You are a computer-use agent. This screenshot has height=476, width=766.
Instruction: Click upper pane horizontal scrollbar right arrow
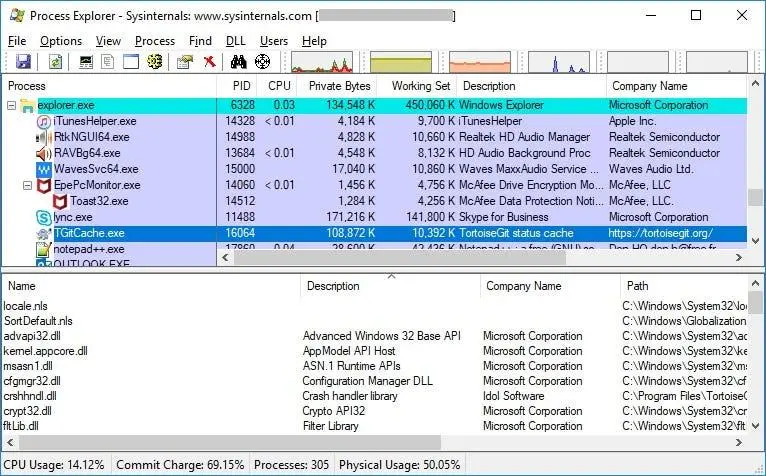point(739,257)
